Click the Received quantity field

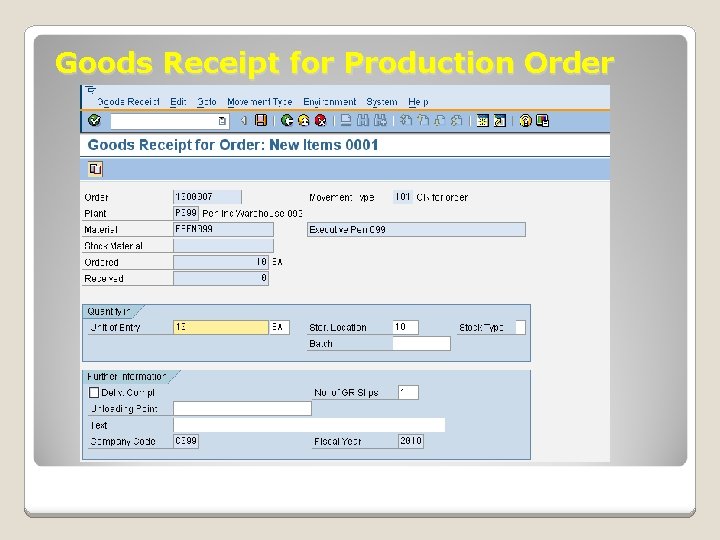coord(221,278)
